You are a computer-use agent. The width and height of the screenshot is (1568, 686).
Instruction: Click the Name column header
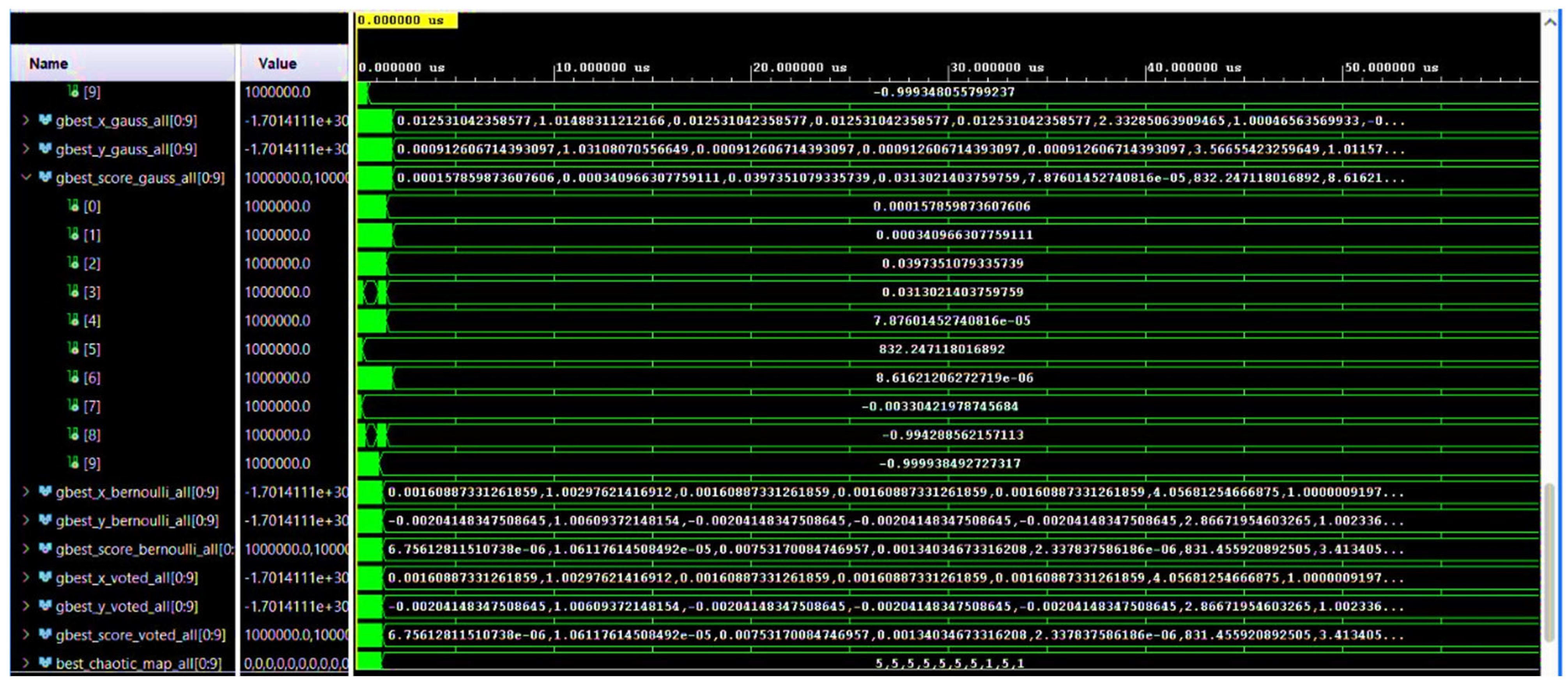[x=49, y=63]
